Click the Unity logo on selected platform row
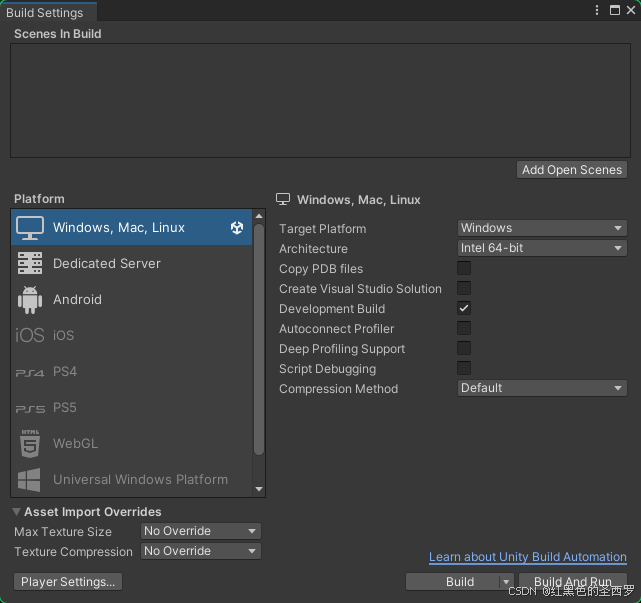 237,228
